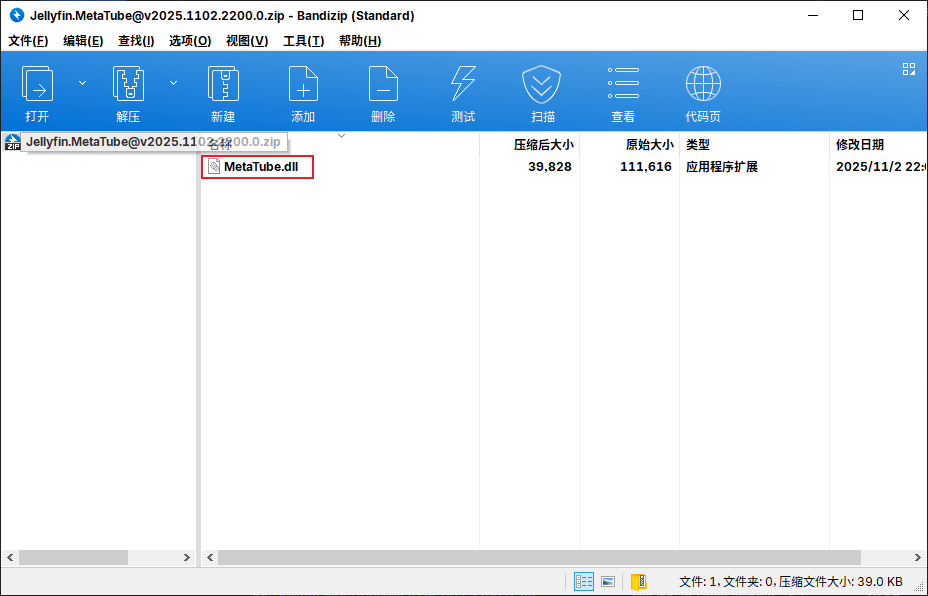The image size is (928, 596).
Task: Click the status bar file count text
Action: (791, 582)
